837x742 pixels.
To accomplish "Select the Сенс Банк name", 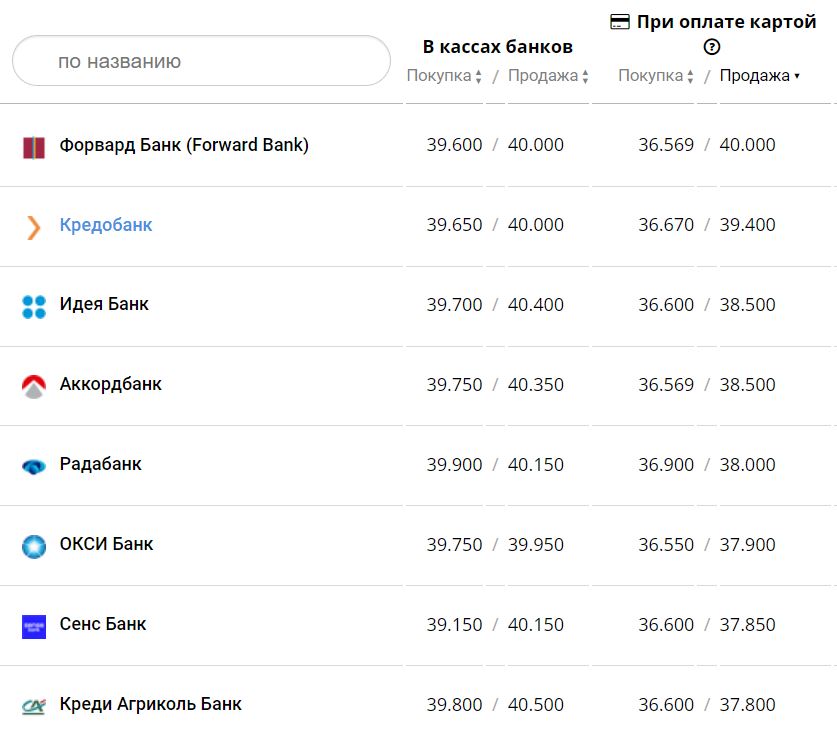I will point(103,624).
